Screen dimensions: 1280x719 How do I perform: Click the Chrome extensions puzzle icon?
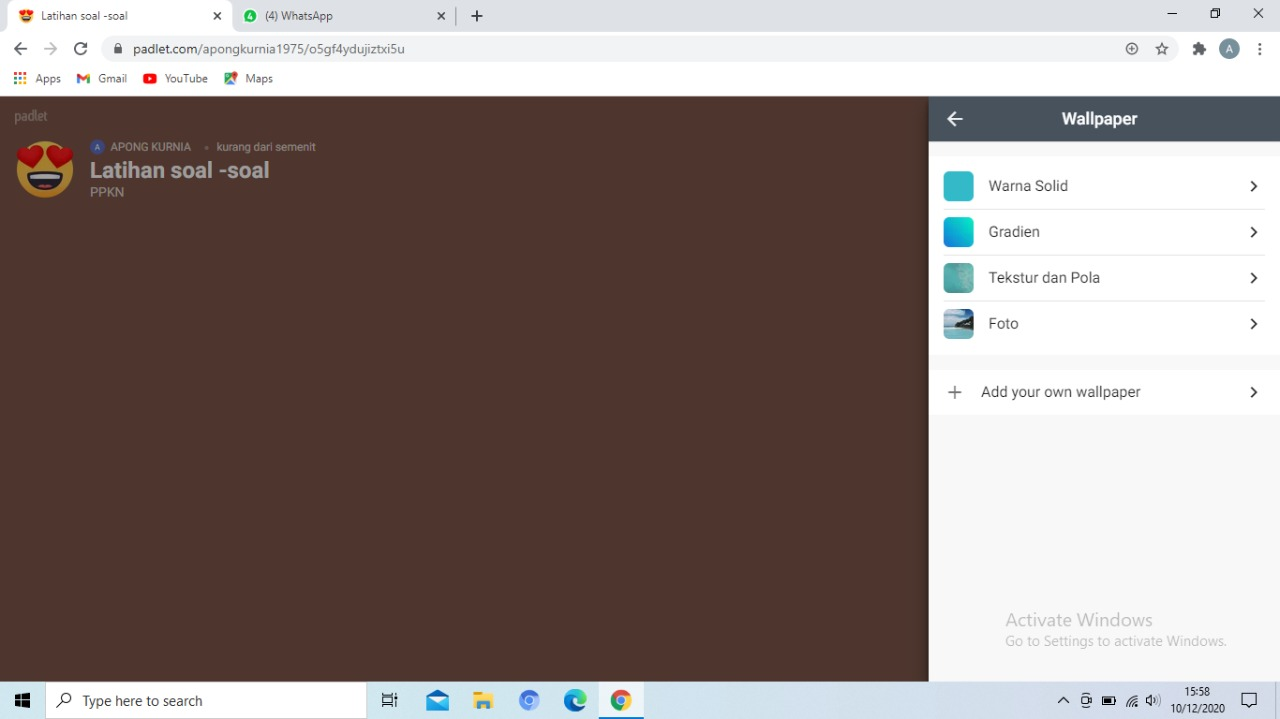point(1199,49)
